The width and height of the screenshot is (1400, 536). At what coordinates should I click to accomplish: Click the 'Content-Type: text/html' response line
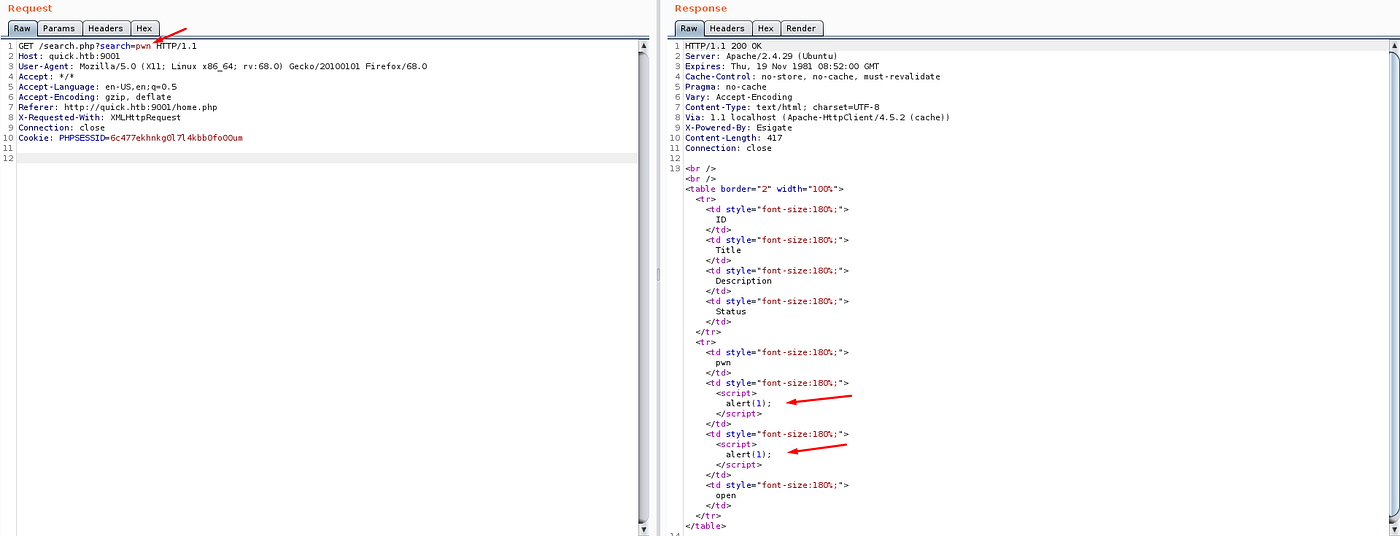point(782,107)
